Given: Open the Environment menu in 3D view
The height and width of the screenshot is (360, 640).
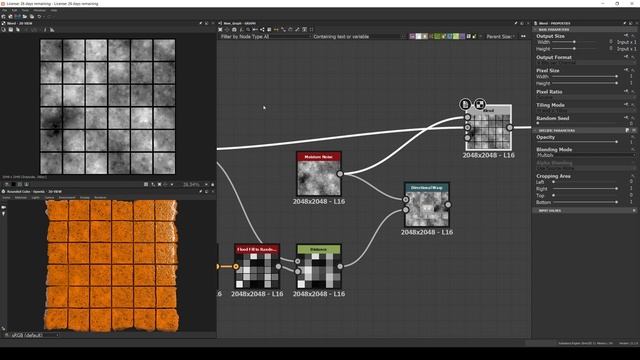Looking at the screenshot, I should tap(67, 198).
